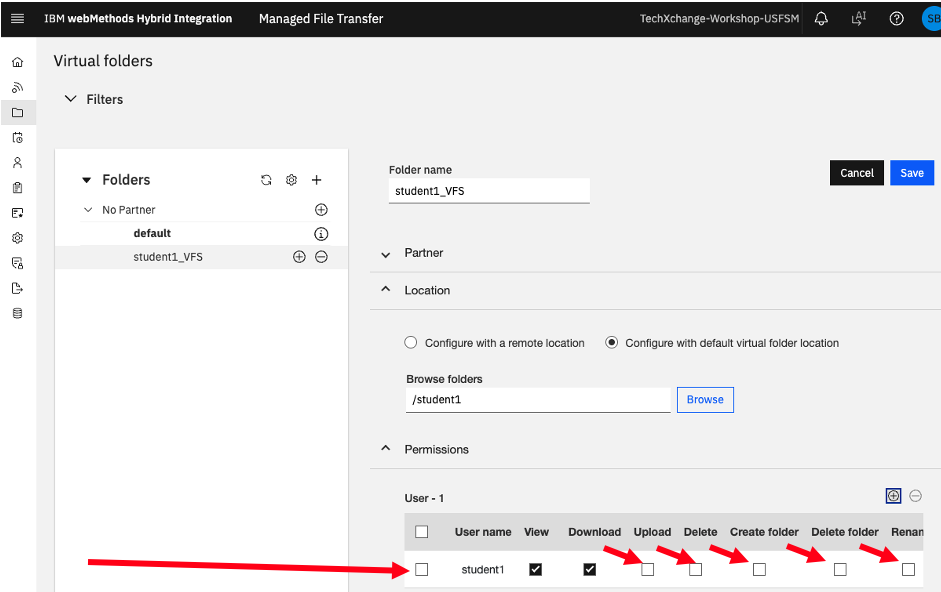Show info for the default folder
This screenshot has height=592, width=941.
click(x=321, y=234)
